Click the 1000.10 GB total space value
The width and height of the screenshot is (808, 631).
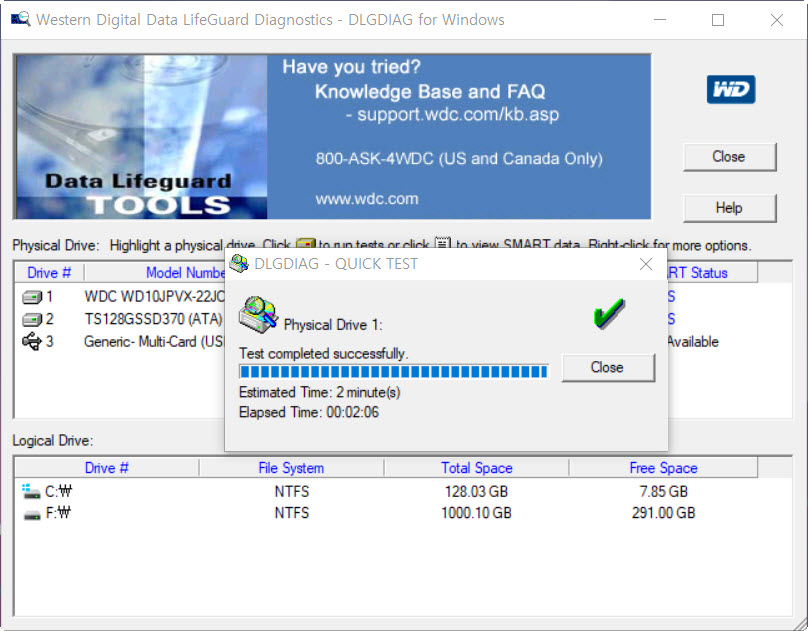click(x=476, y=513)
